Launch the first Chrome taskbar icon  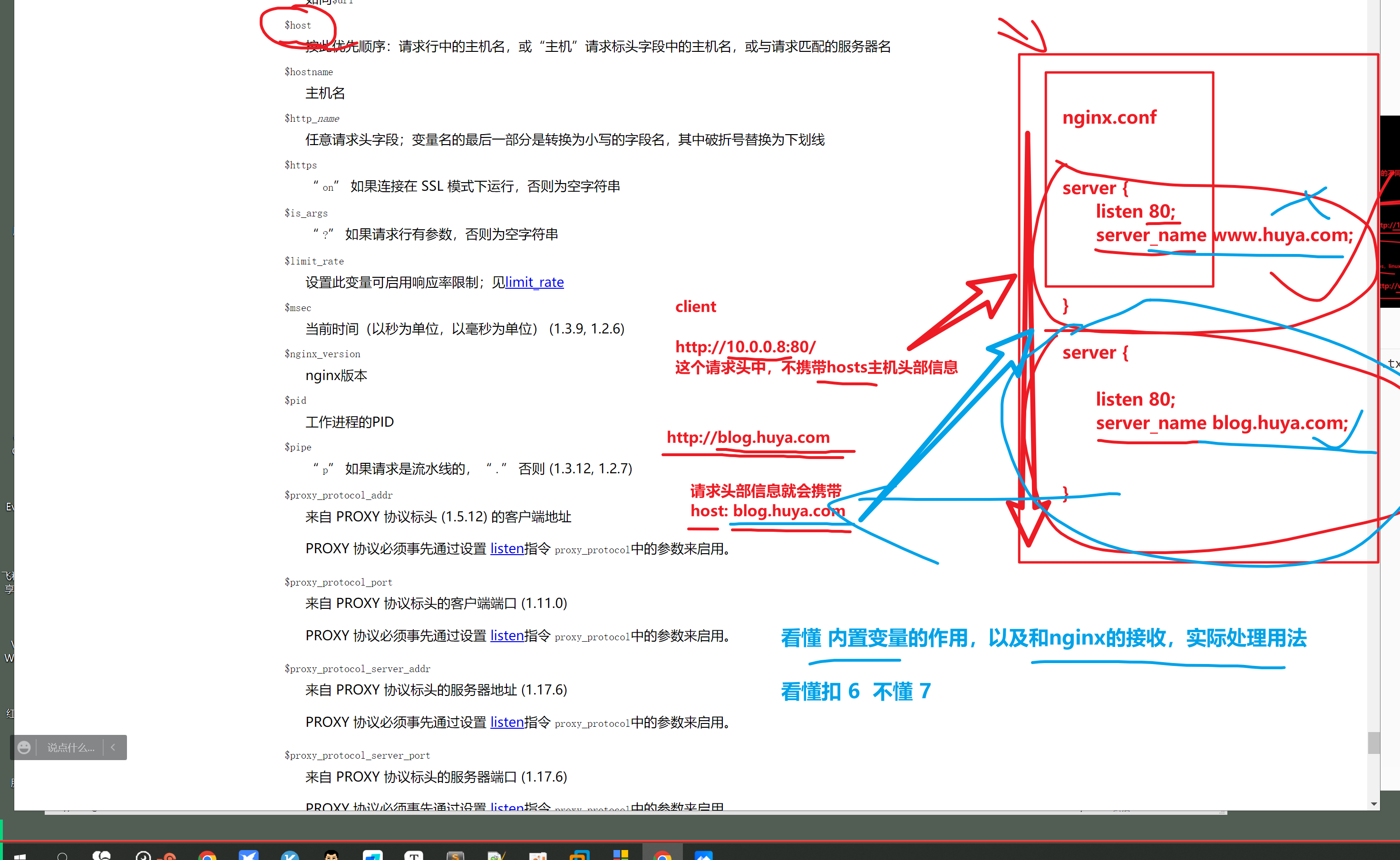click(207, 855)
